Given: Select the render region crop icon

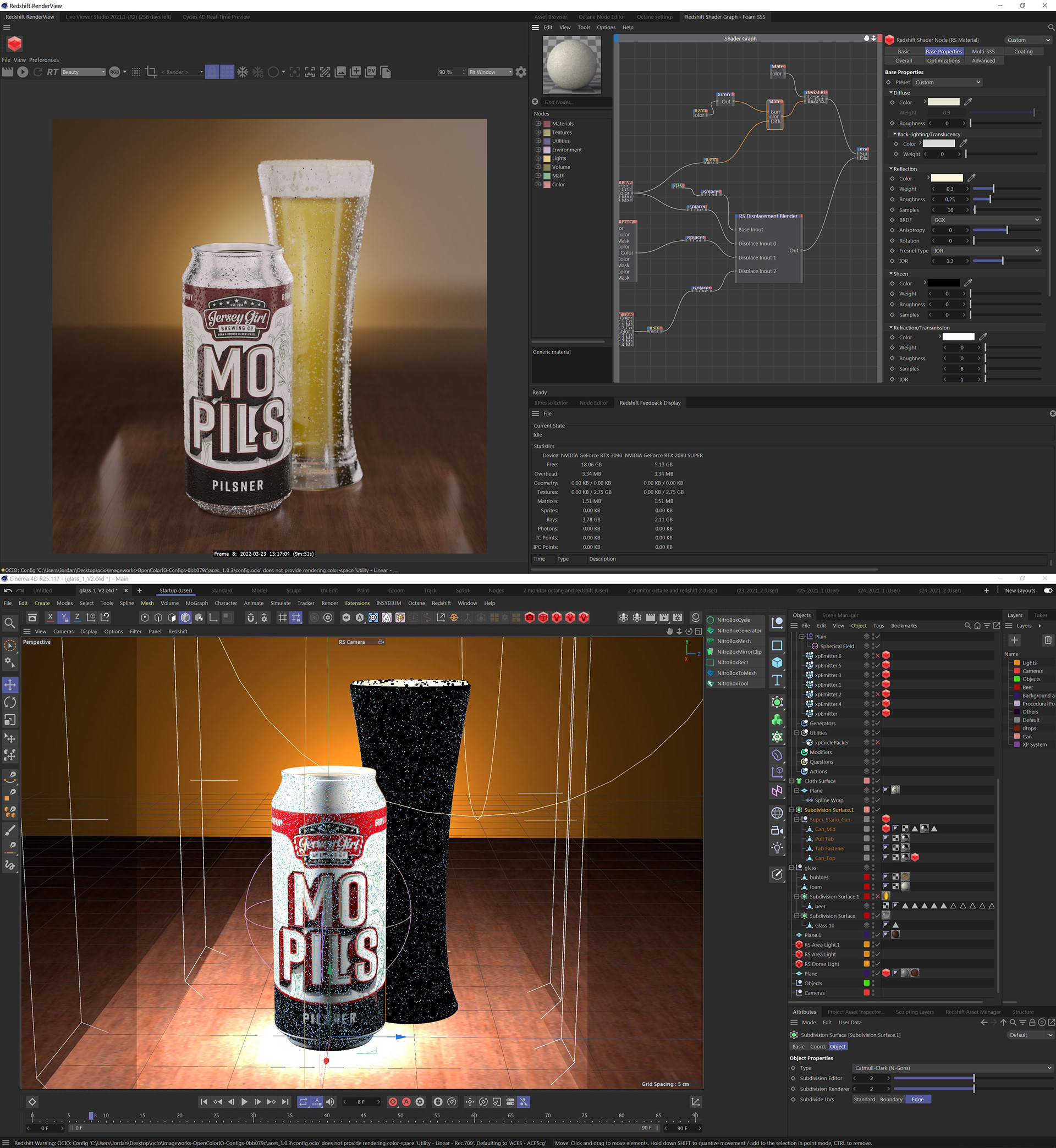Looking at the screenshot, I should click(151, 72).
